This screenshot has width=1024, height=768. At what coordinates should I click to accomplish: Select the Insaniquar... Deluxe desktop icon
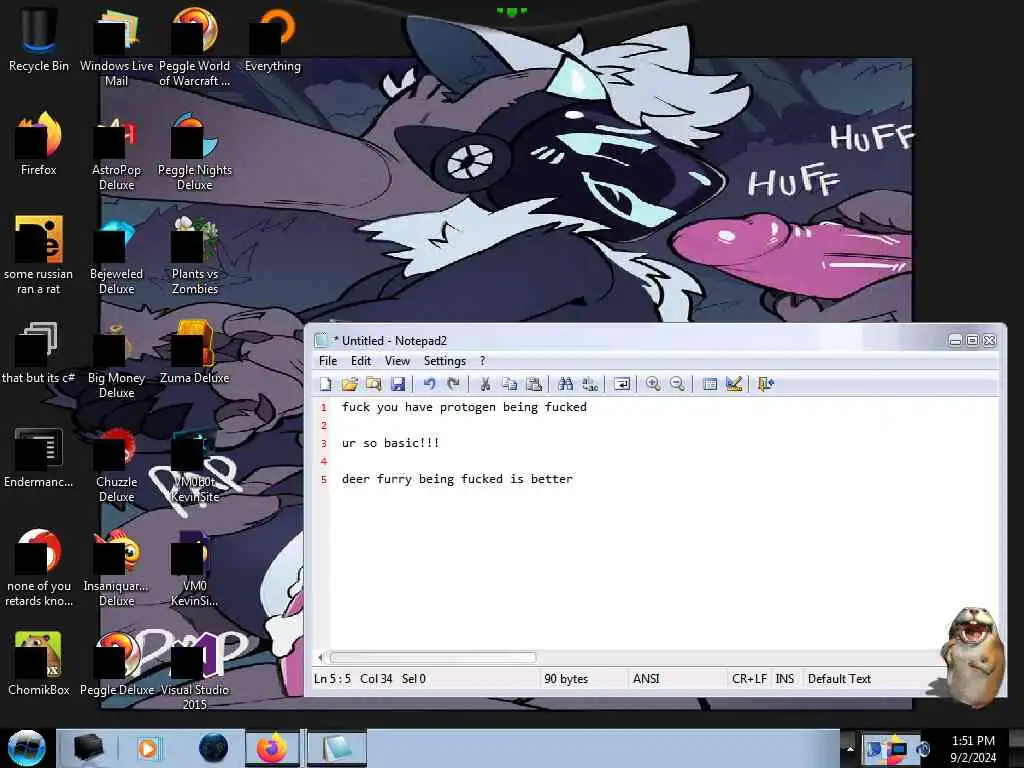click(x=116, y=568)
